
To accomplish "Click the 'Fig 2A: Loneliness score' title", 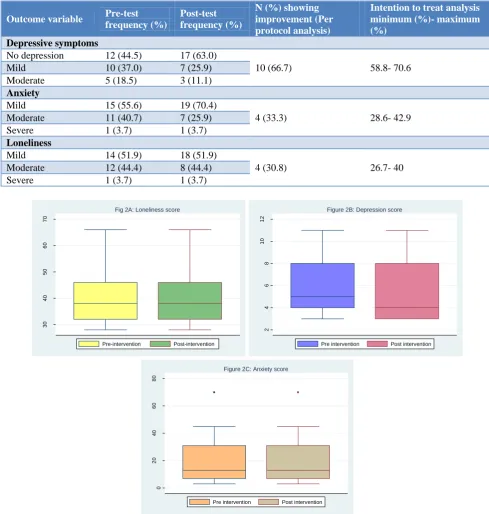I will coord(147,210).
